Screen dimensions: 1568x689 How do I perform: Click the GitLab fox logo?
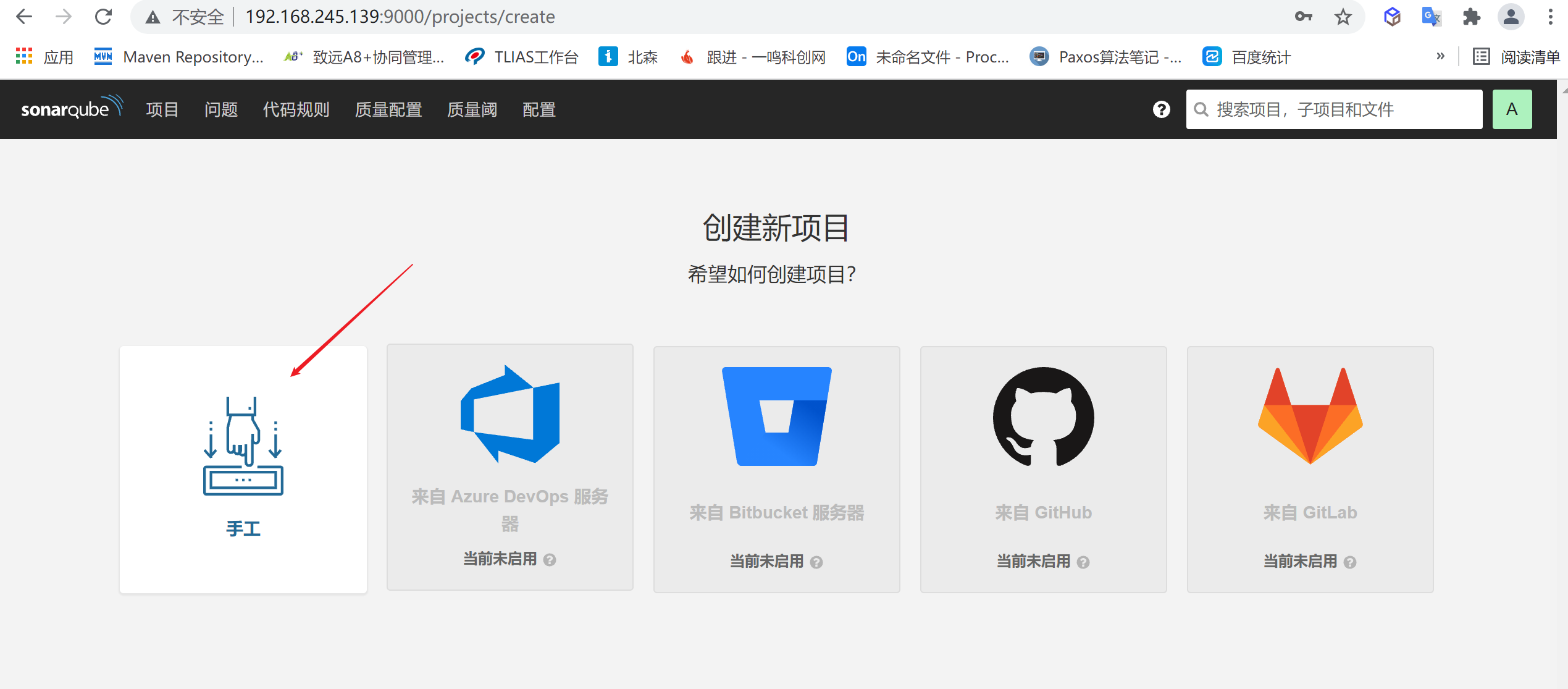pos(1310,416)
